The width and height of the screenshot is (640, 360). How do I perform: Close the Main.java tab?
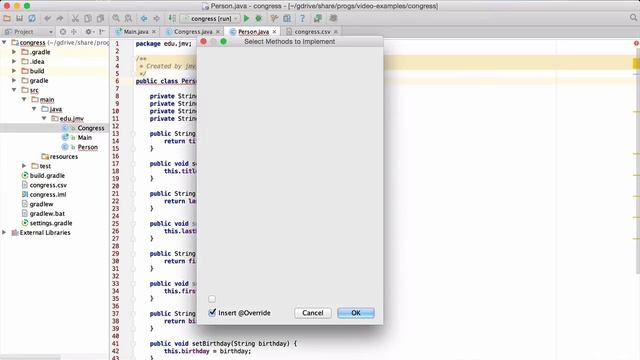pos(154,31)
